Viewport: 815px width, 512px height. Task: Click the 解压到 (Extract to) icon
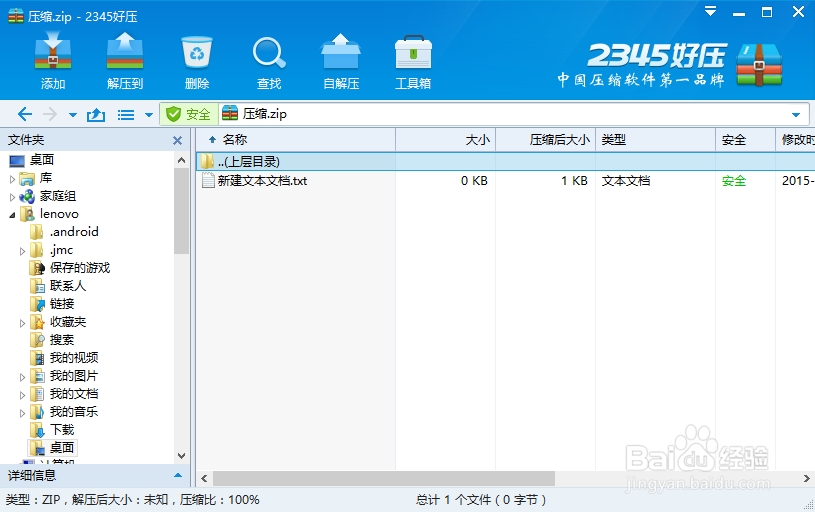[125, 60]
